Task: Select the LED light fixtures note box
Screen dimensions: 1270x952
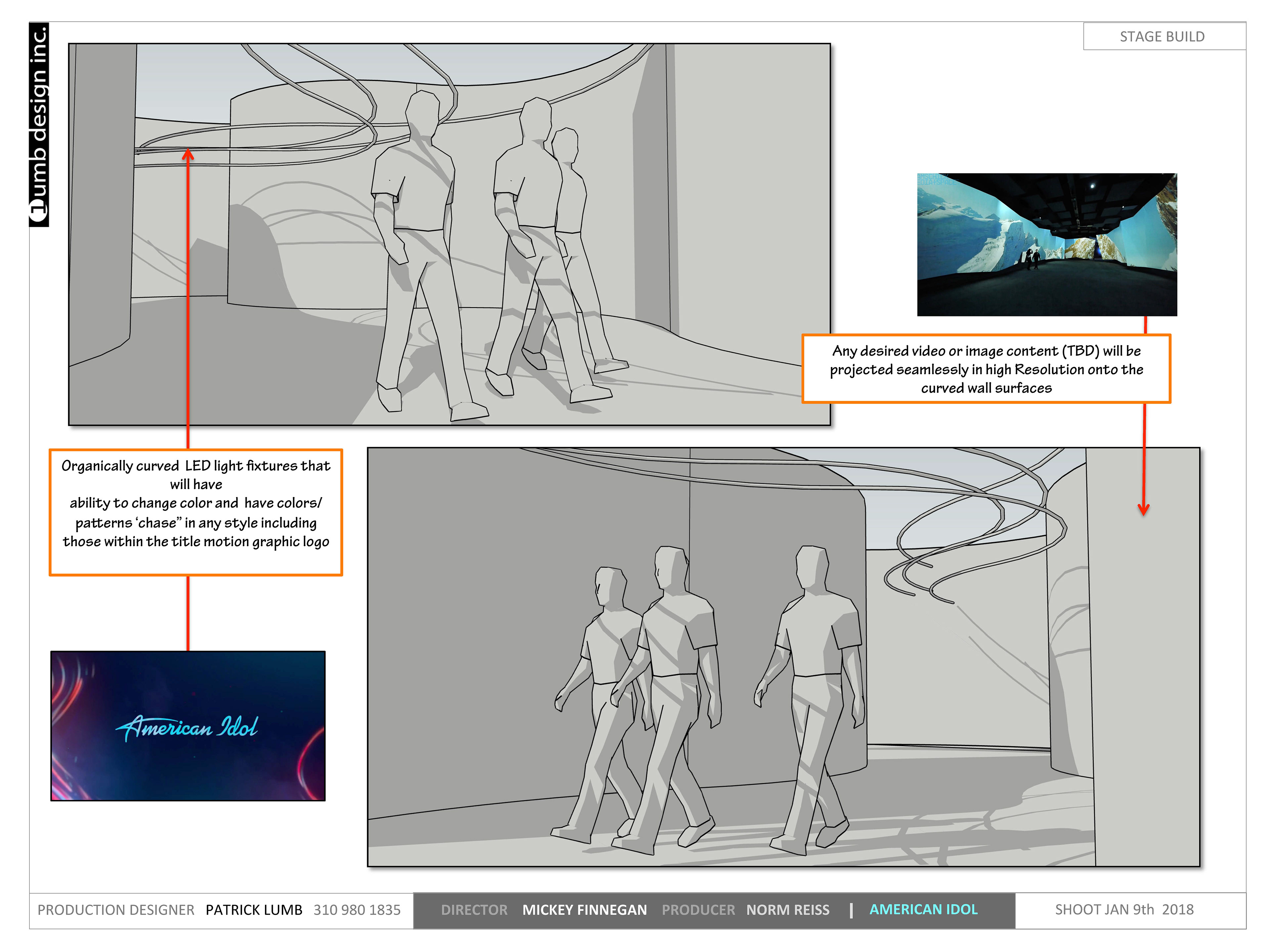Action: 196,512
